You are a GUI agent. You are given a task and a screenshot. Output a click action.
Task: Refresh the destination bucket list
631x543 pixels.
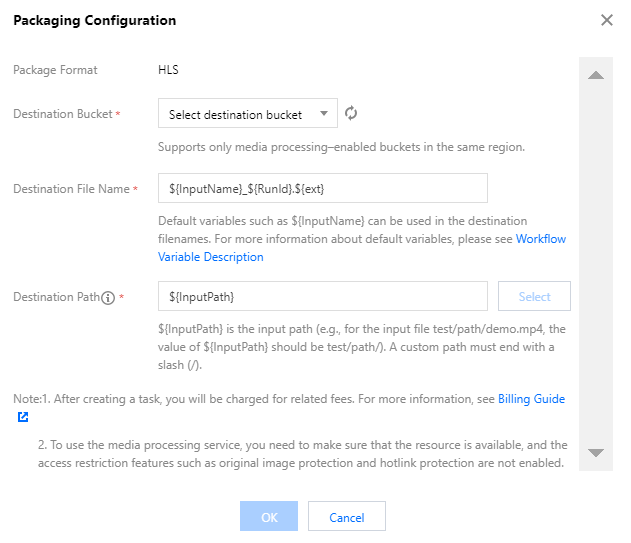click(x=351, y=114)
